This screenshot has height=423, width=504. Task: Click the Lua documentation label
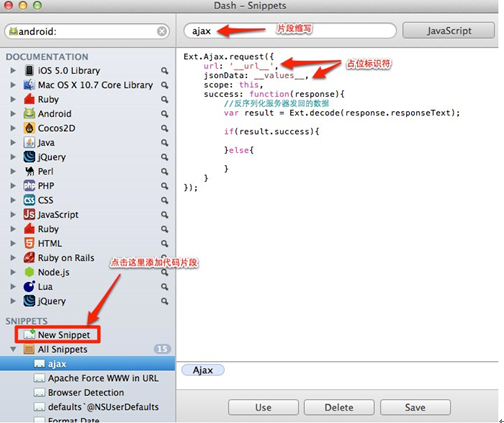pos(45,287)
